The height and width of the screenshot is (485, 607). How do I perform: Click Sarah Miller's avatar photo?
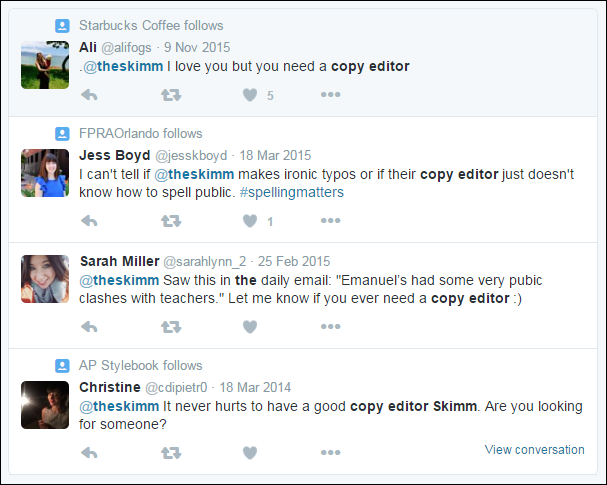[x=45, y=278]
